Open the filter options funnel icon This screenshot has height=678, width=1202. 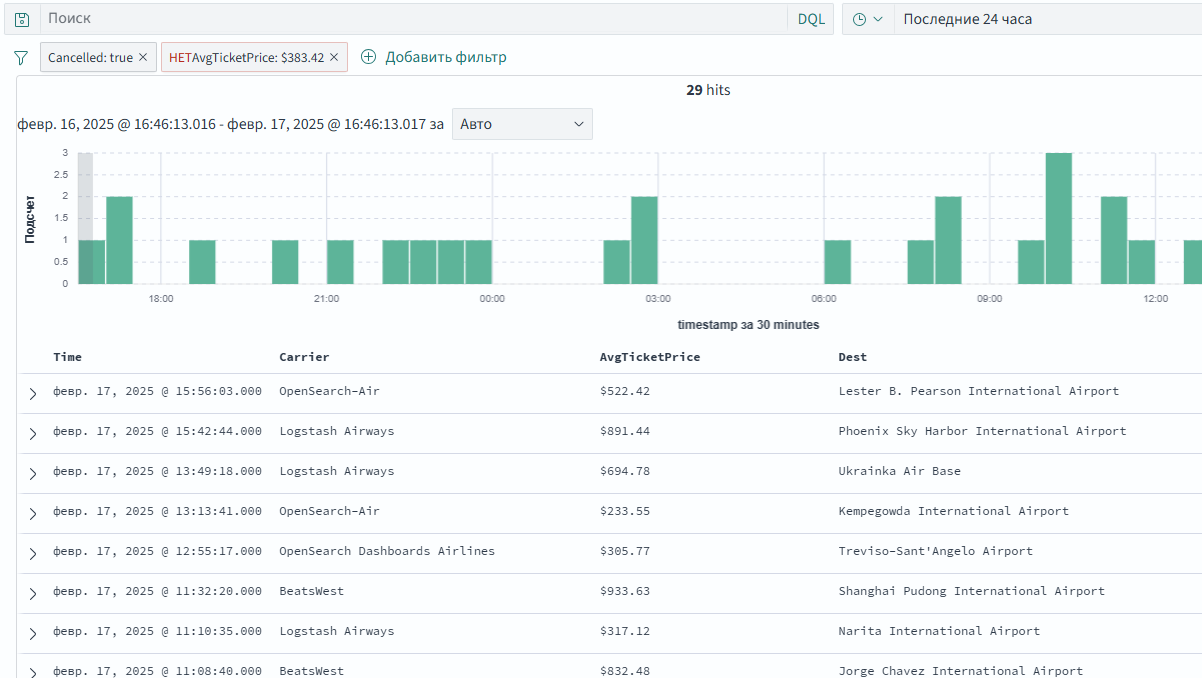(21, 58)
